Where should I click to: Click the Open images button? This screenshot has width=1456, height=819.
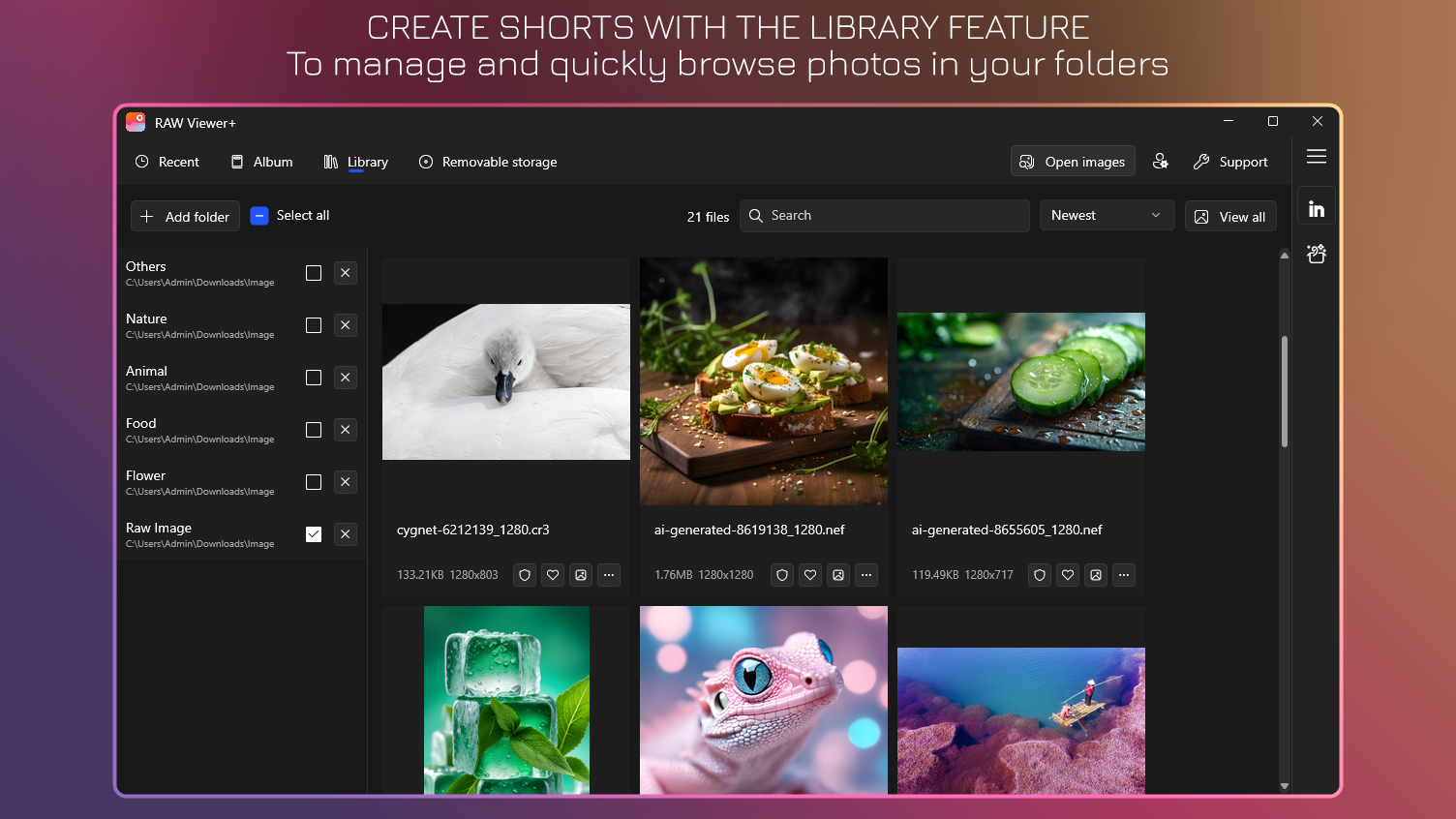click(1073, 162)
